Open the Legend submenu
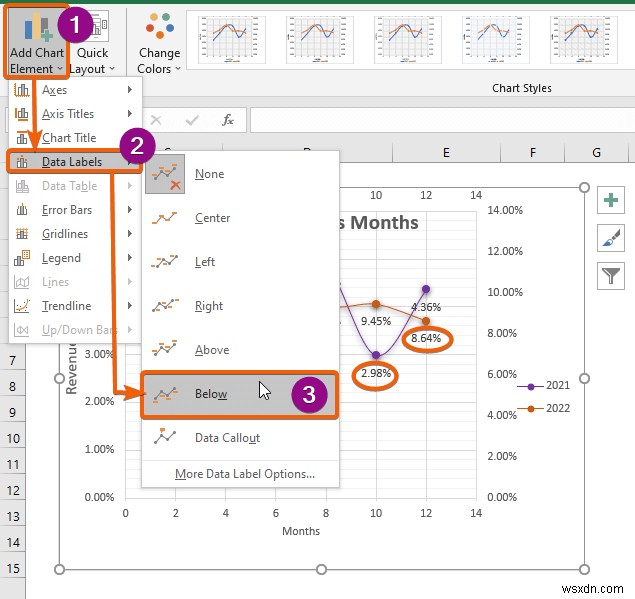Screen dimensions: 635x599 (75, 258)
